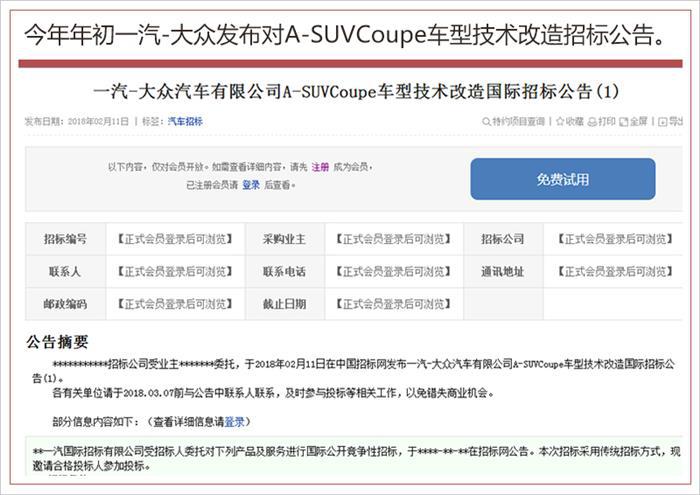Click the 特约项目查询 text label
Image resolution: width=700 pixels, height=495 pixels.
(x=518, y=121)
